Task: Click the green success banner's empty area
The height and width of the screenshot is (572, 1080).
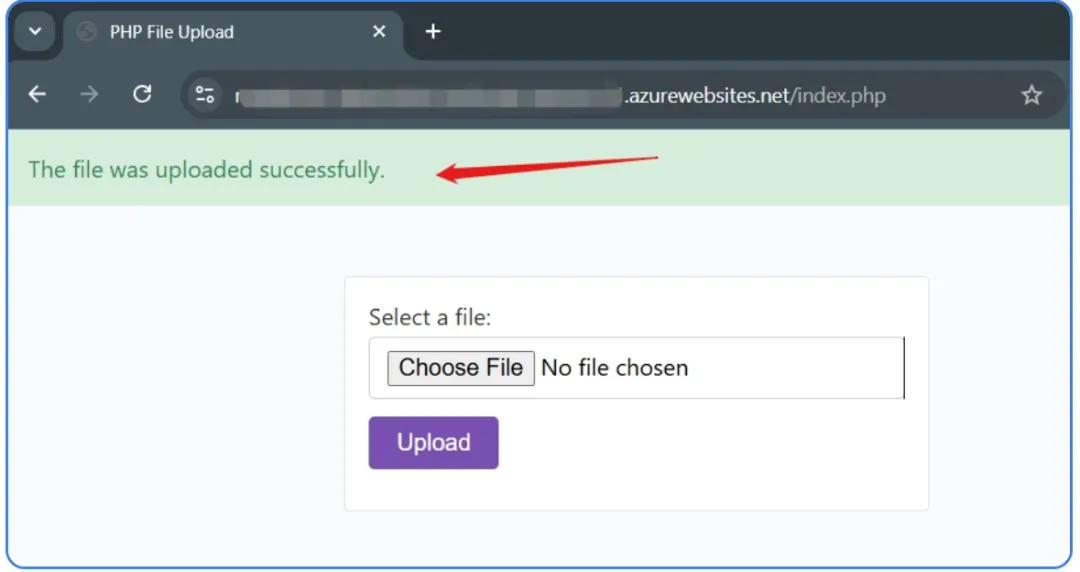Action: [x=861, y=169]
